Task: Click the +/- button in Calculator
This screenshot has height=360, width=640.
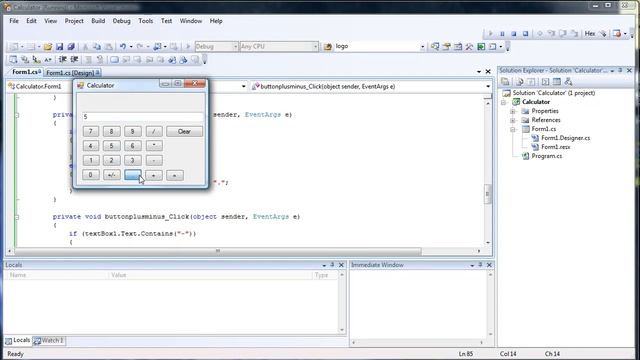Action: pos(111,175)
